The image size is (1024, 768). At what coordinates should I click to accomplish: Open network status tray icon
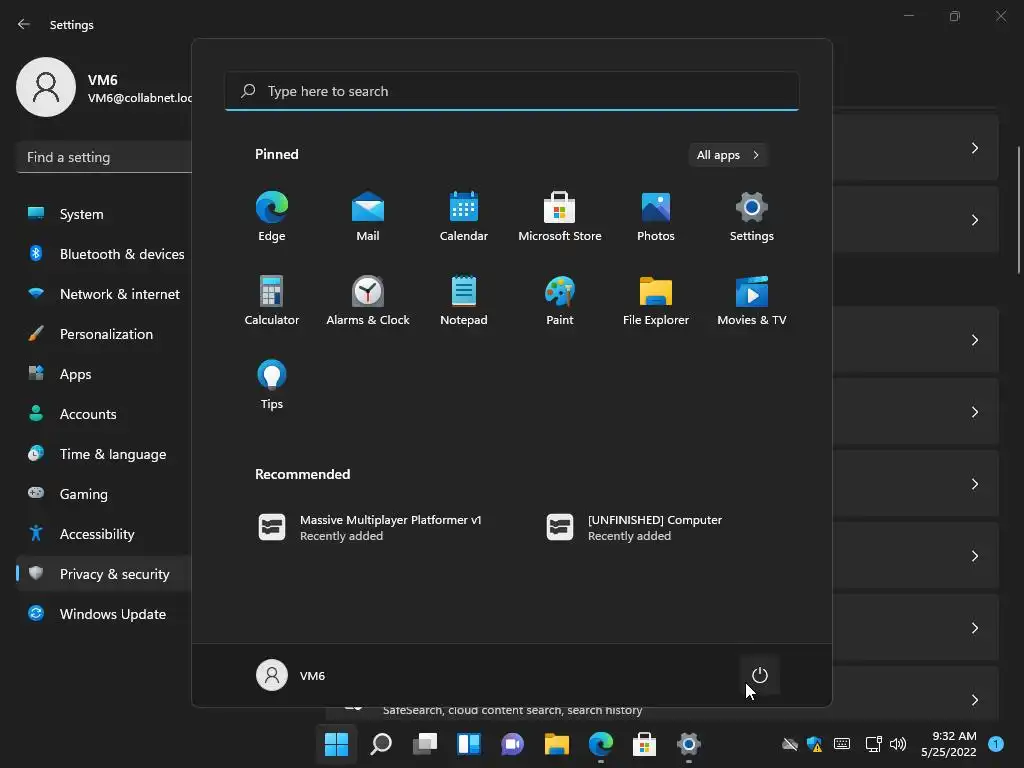click(873, 744)
